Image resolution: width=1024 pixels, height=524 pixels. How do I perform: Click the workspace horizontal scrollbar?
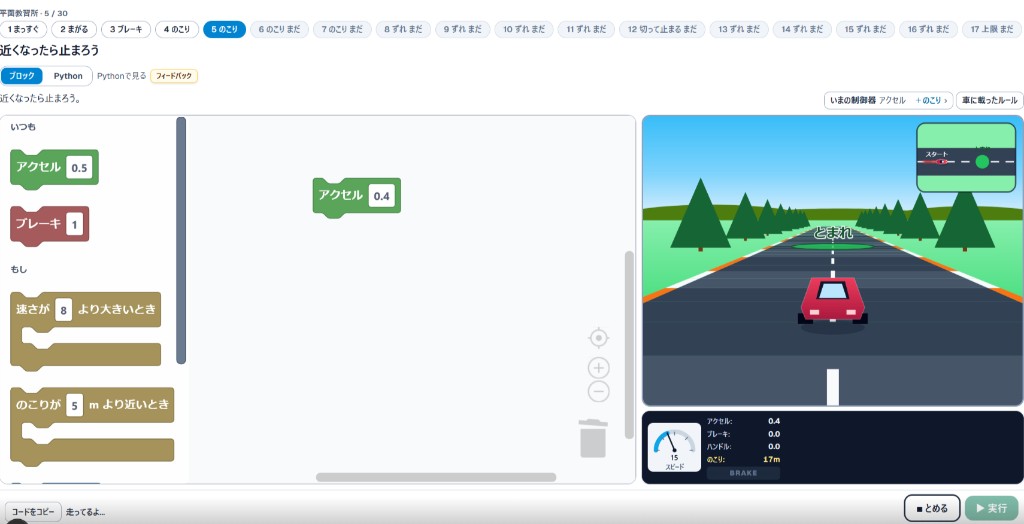tap(436, 478)
